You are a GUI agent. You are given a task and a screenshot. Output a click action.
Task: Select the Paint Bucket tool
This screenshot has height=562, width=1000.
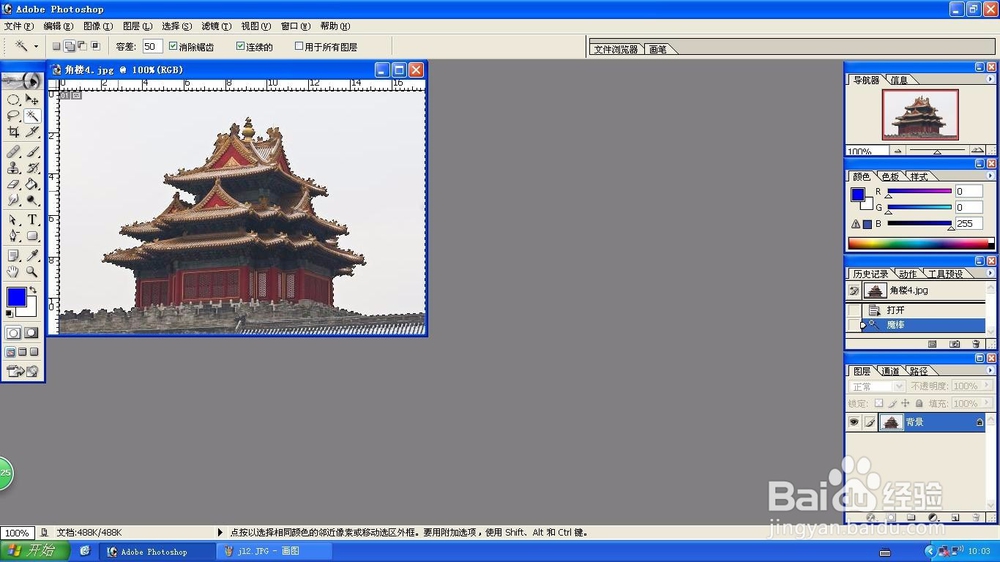[x=32, y=184]
